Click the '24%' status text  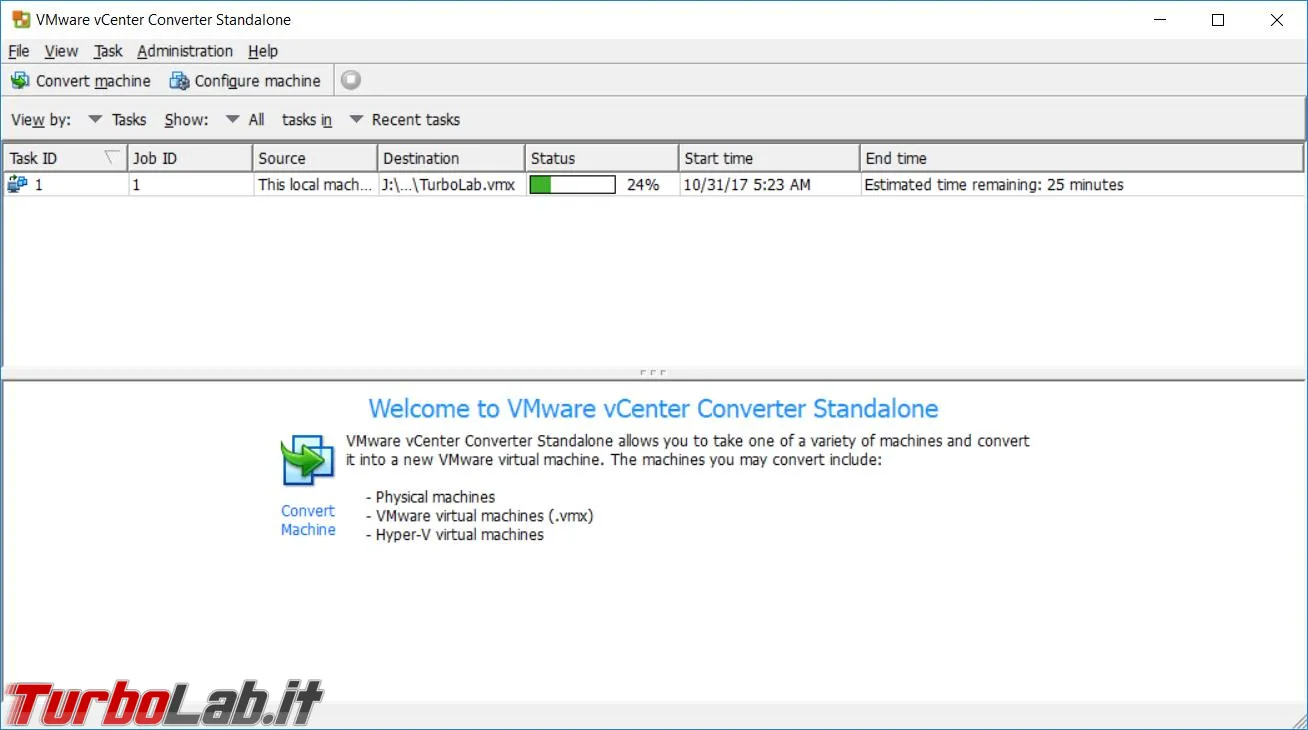[x=643, y=185]
